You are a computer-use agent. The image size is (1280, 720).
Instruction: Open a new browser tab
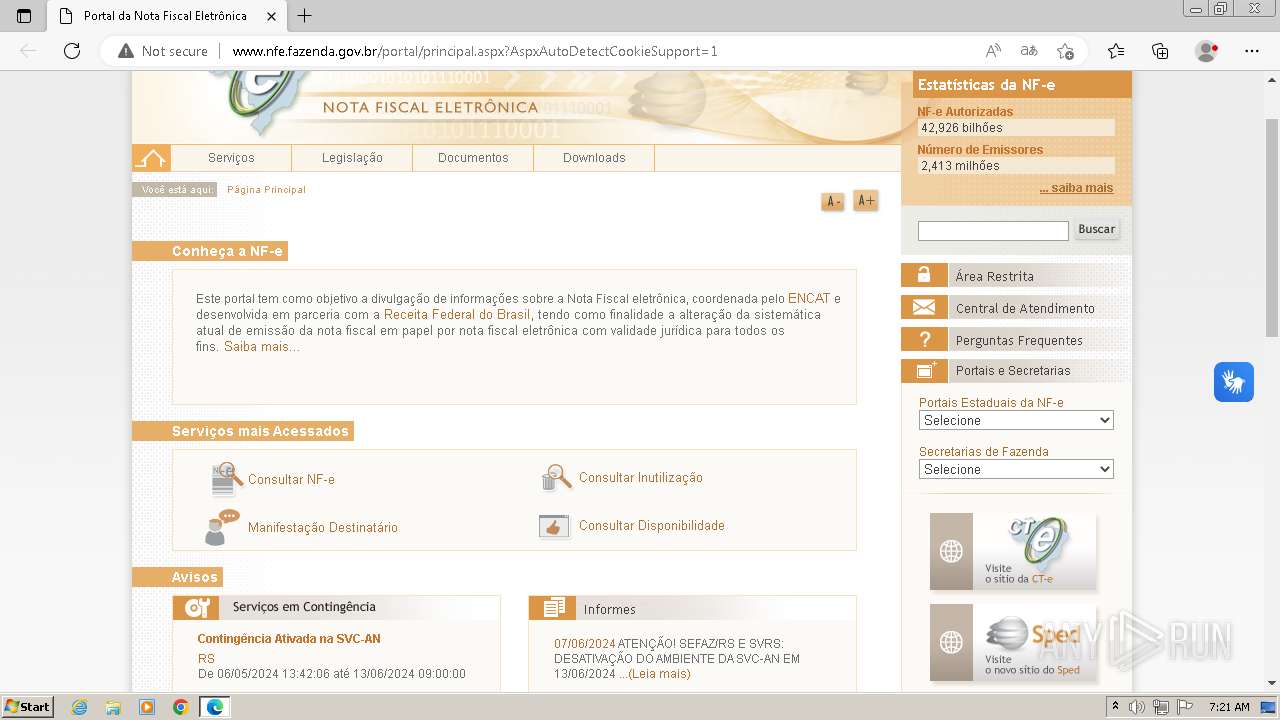click(305, 16)
